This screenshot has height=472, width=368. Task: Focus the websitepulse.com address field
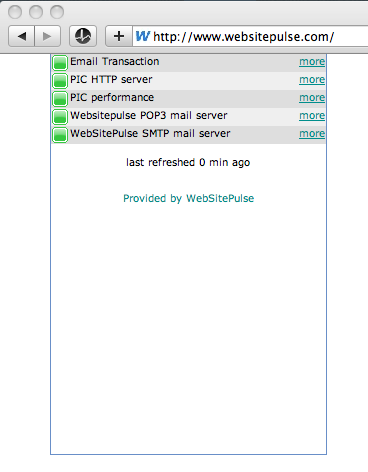click(x=250, y=36)
